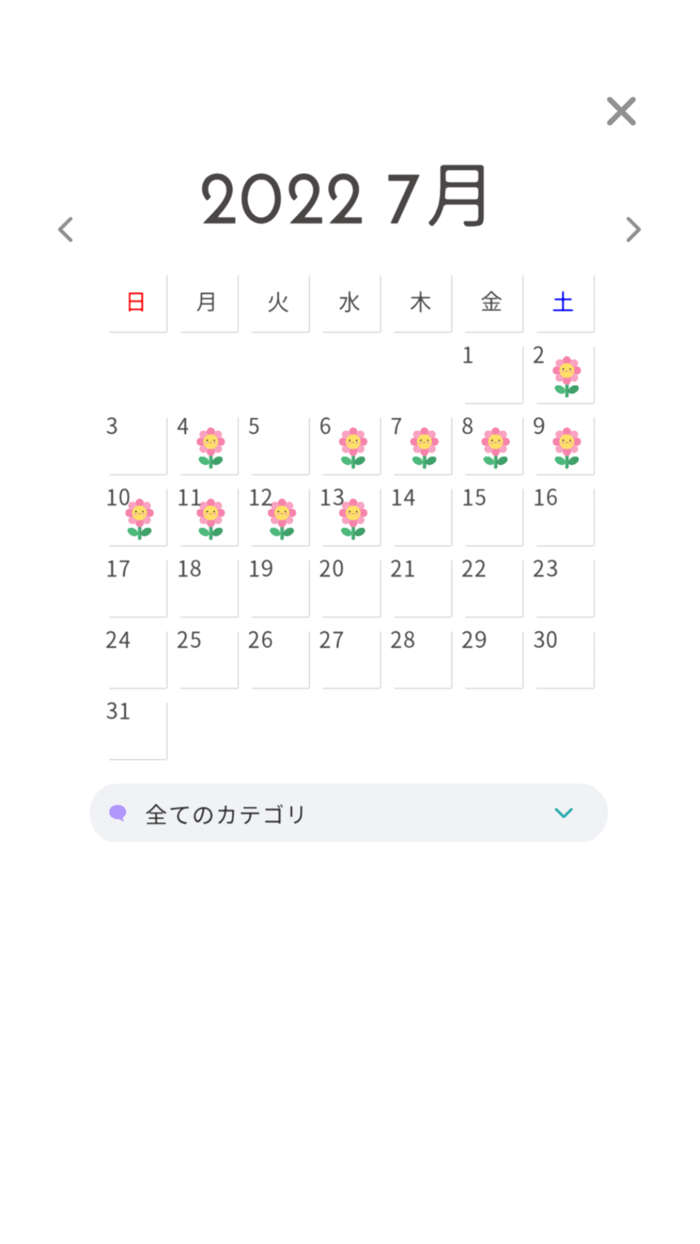Select the 土 Saturday column header
The width and height of the screenshot is (700, 1244).
[x=563, y=303]
